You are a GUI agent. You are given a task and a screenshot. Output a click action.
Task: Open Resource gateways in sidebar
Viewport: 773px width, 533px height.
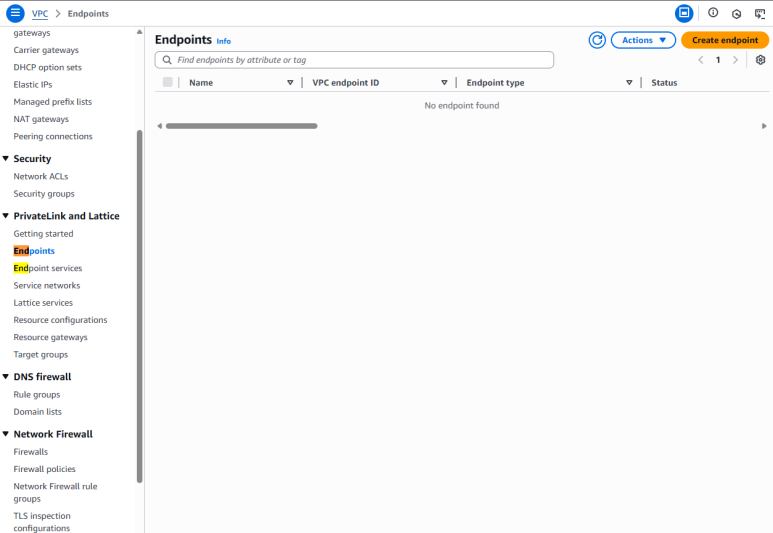point(50,337)
